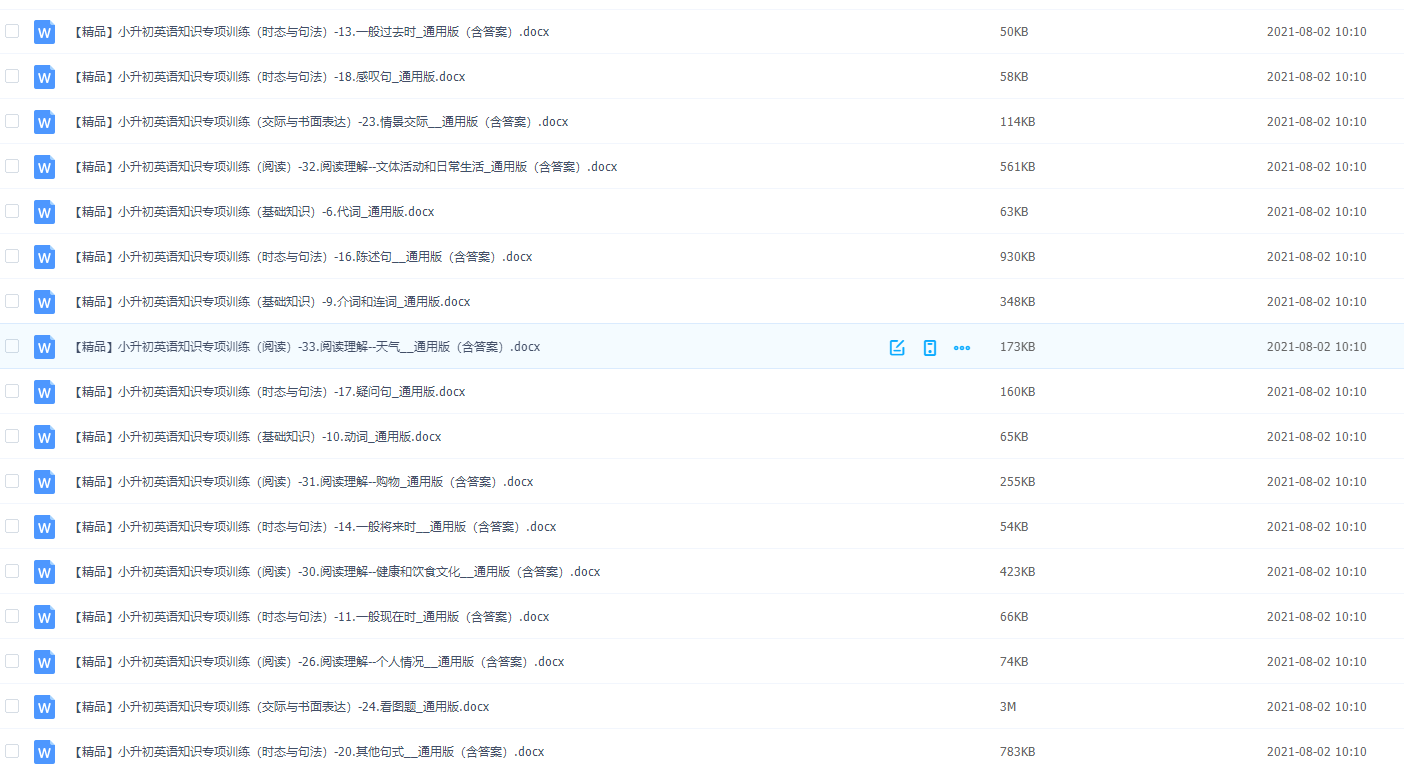The image size is (1404, 764).
Task: Open the 感叹句 document link
Action: tap(267, 77)
